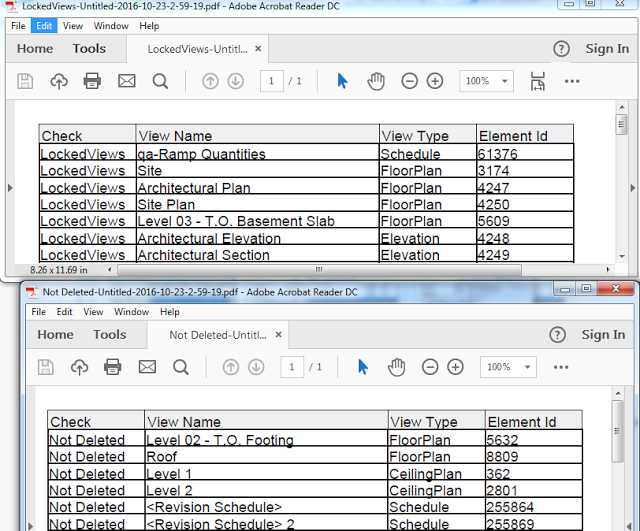Switch to Home tab in Not Deleted window
The width and height of the screenshot is (640, 531).
click(55, 335)
